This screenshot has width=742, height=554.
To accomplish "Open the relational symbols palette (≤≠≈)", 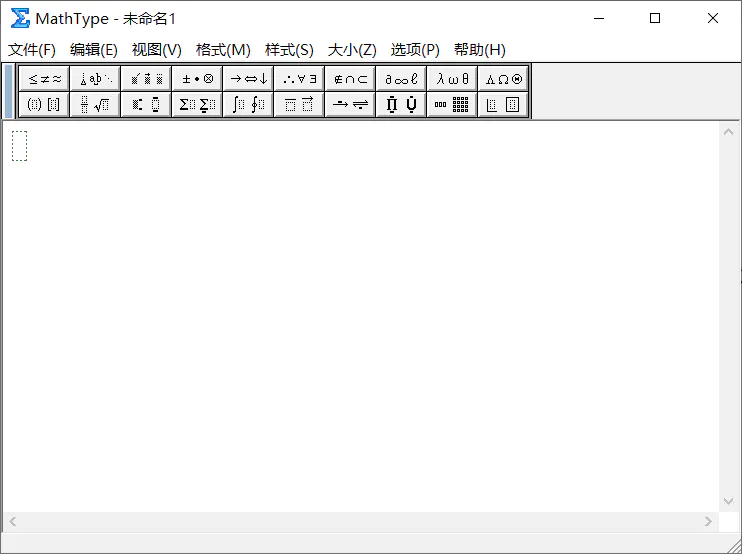I will coord(44,79).
